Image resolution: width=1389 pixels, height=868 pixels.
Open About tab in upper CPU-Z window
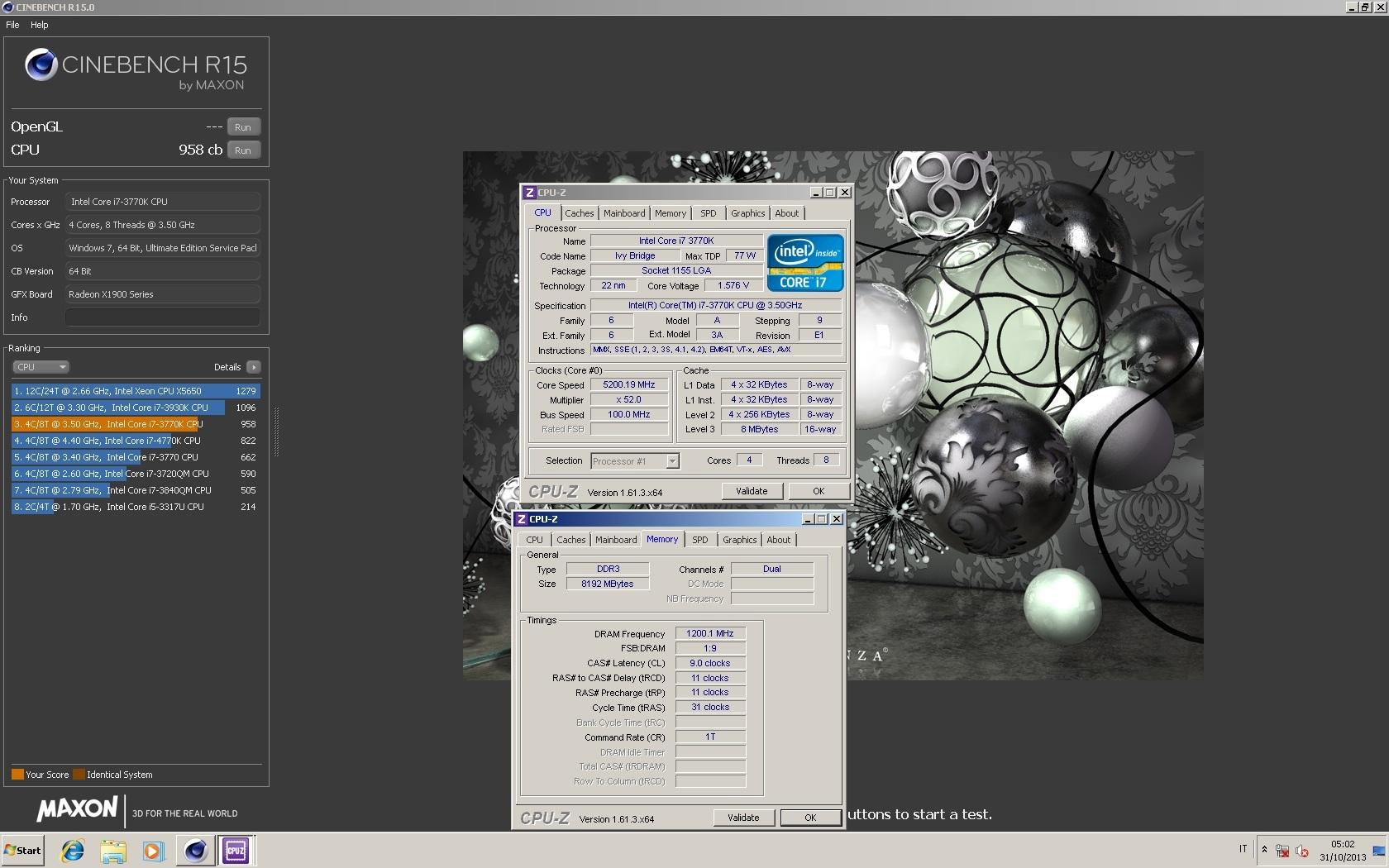tap(787, 213)
